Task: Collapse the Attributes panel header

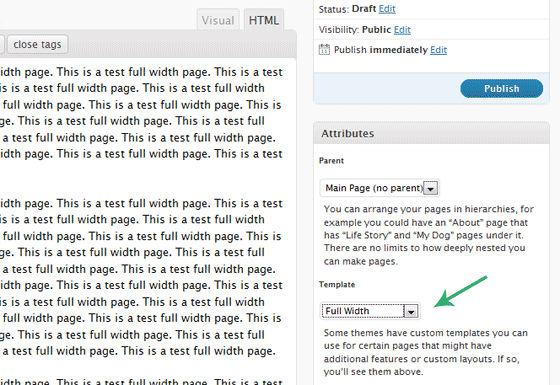Action: pos(431,134)
